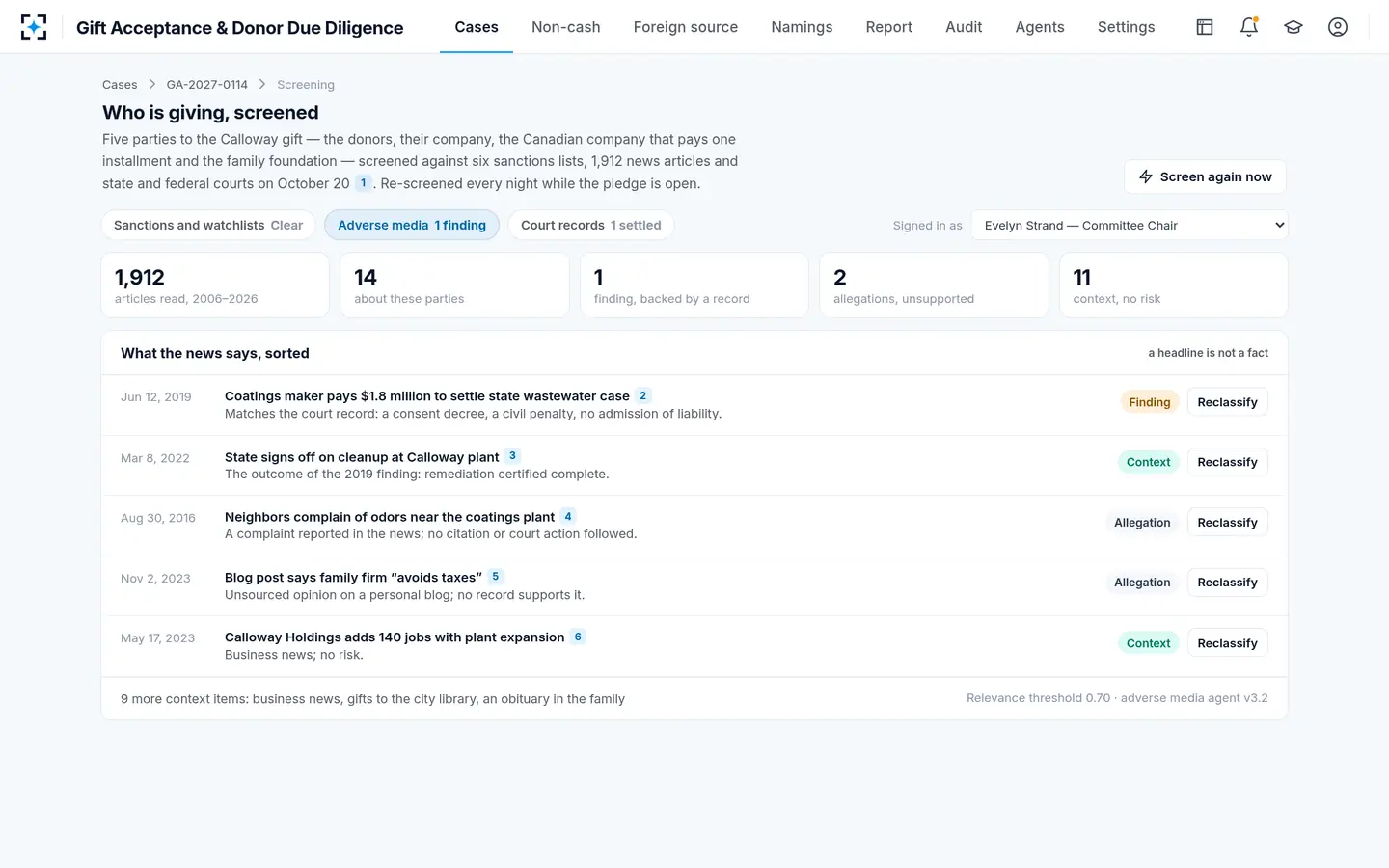
Task: Go to Cases breadcrumb
Action: point(120,85)
